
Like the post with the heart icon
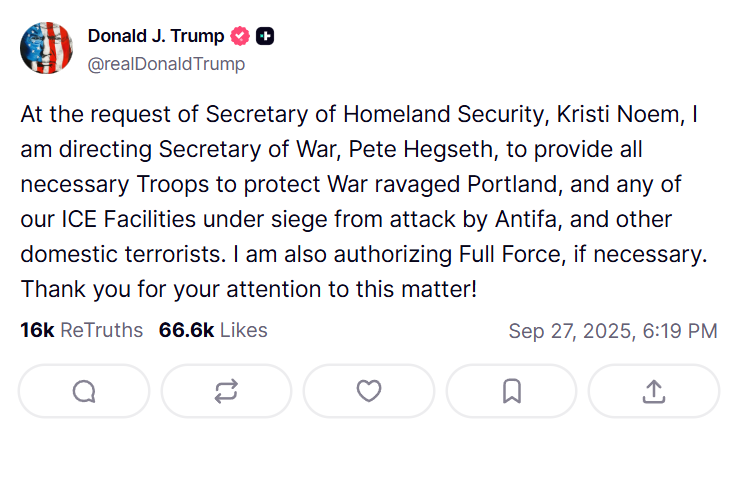tap(369, 391)
